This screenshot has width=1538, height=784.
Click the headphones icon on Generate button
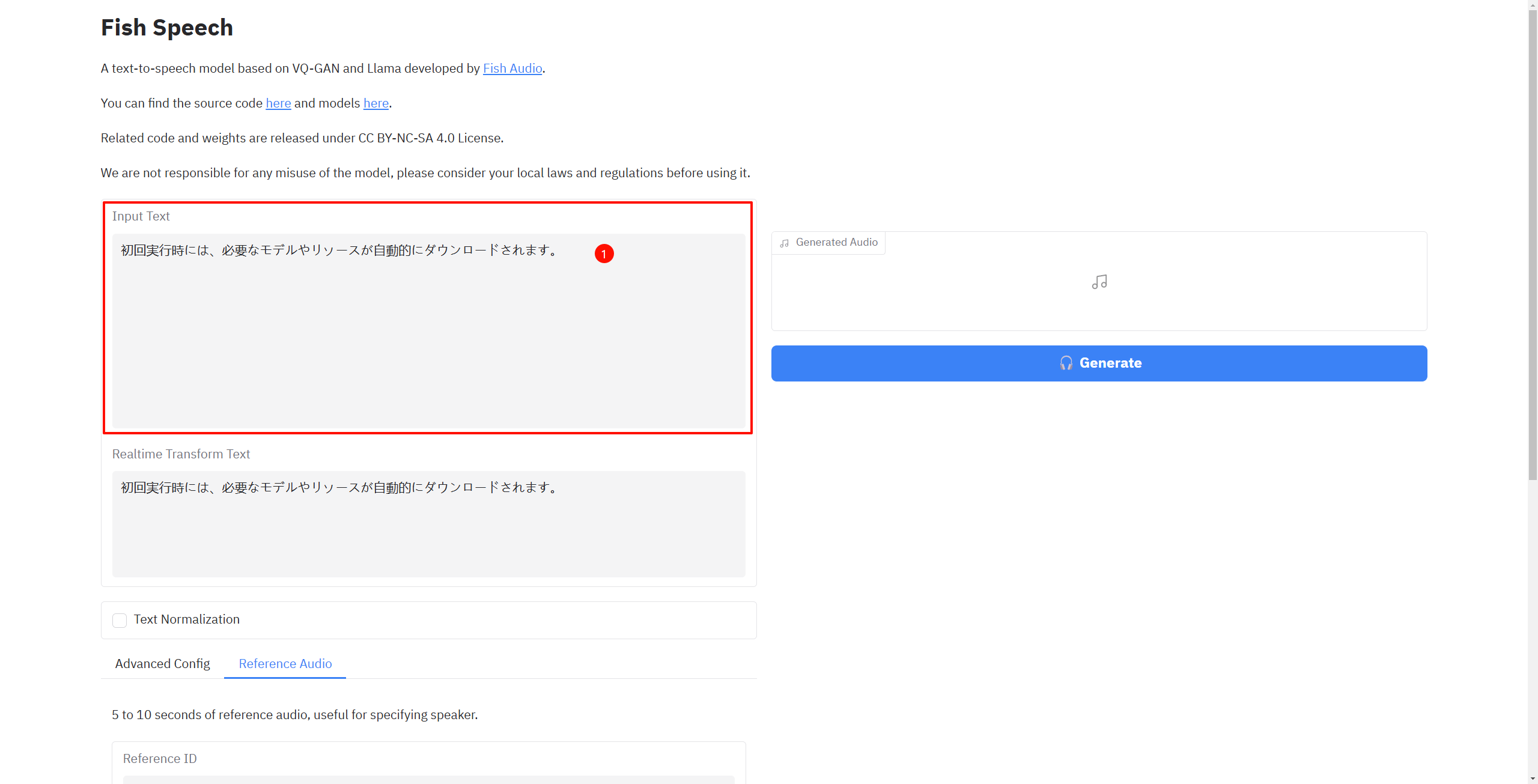(x=1066, y=363)
